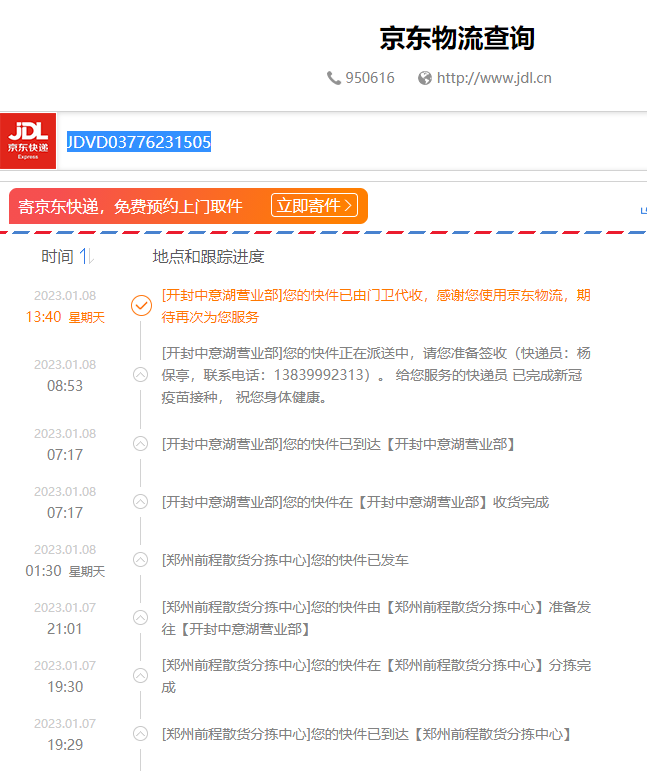Click the timeline marker for 19:29 entry
The width and height of the screenshot is (647, 771).
pos(141,734)
